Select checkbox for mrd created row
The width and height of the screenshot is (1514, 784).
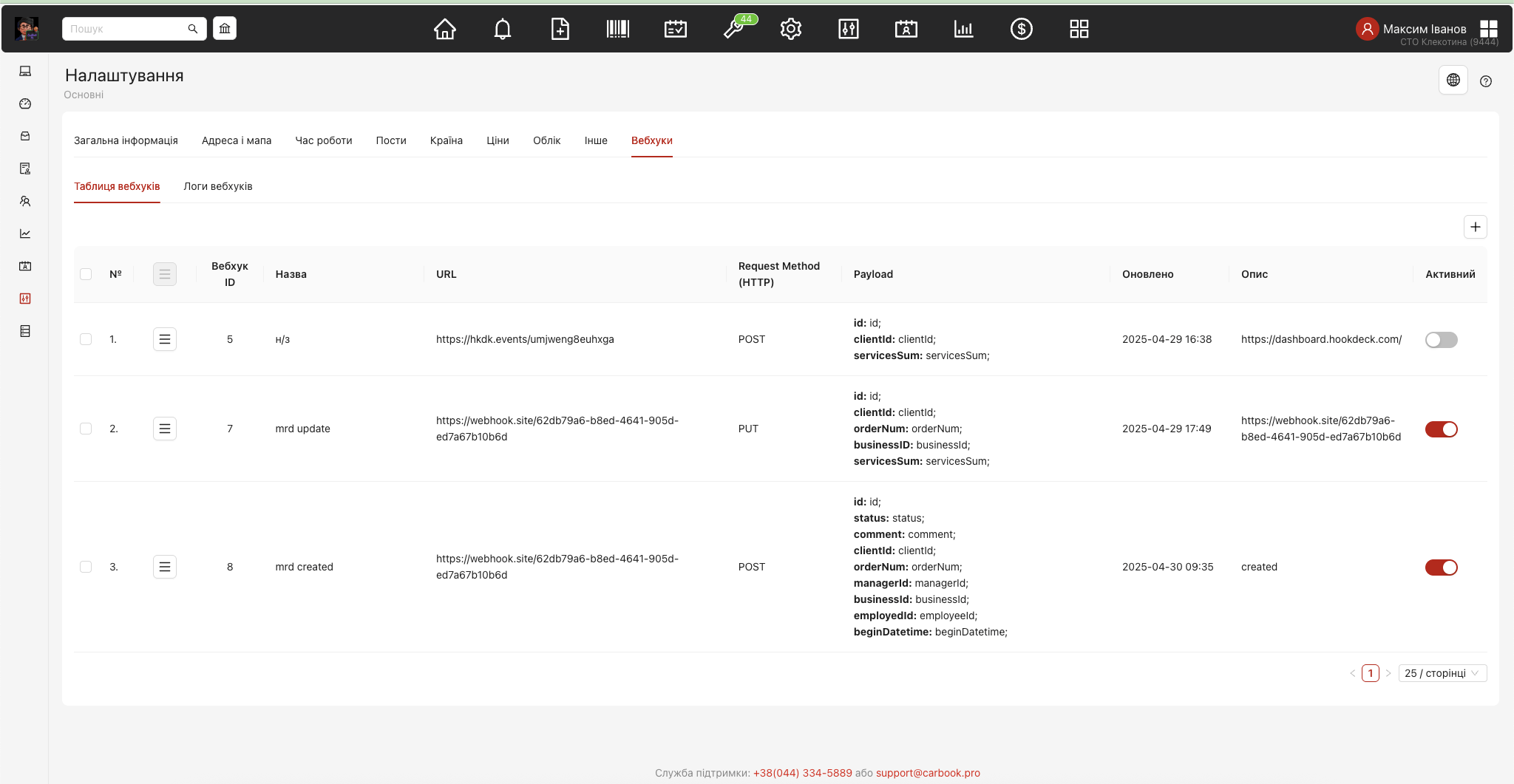pos(86,567)
